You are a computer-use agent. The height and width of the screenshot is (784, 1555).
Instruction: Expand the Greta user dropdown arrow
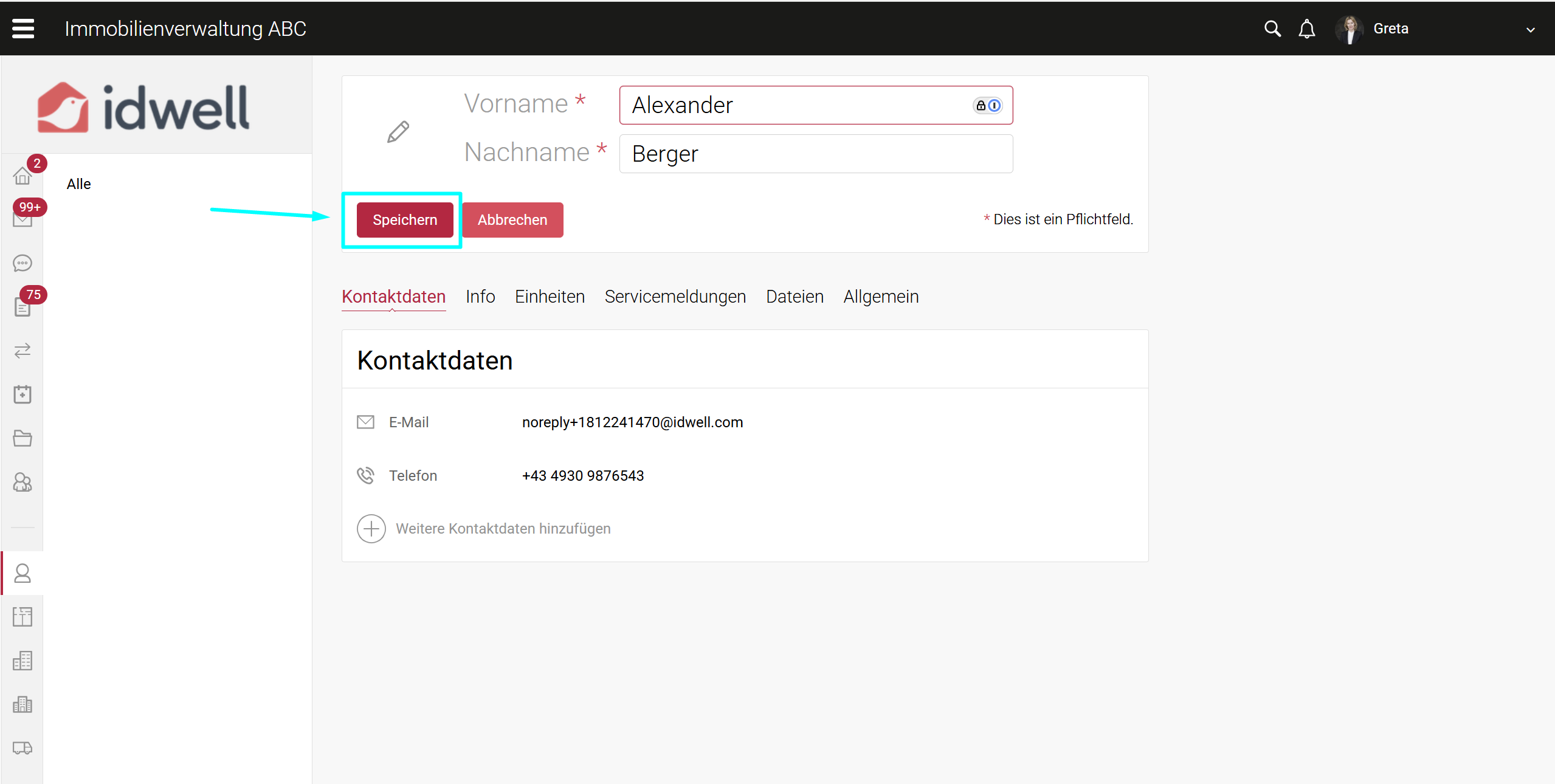point(1530,30)
